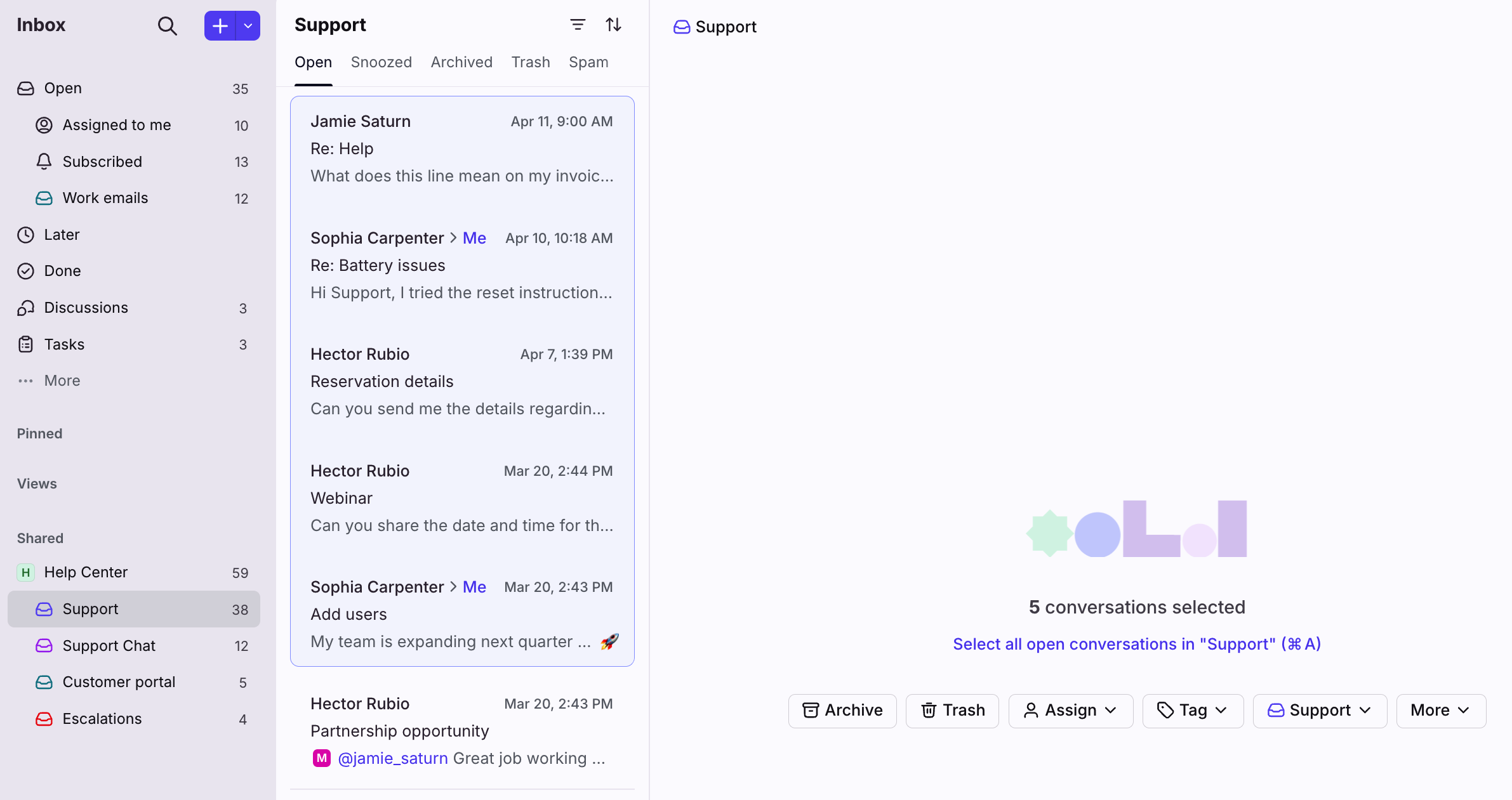Open the Tag dropdown

point(1192,711)
